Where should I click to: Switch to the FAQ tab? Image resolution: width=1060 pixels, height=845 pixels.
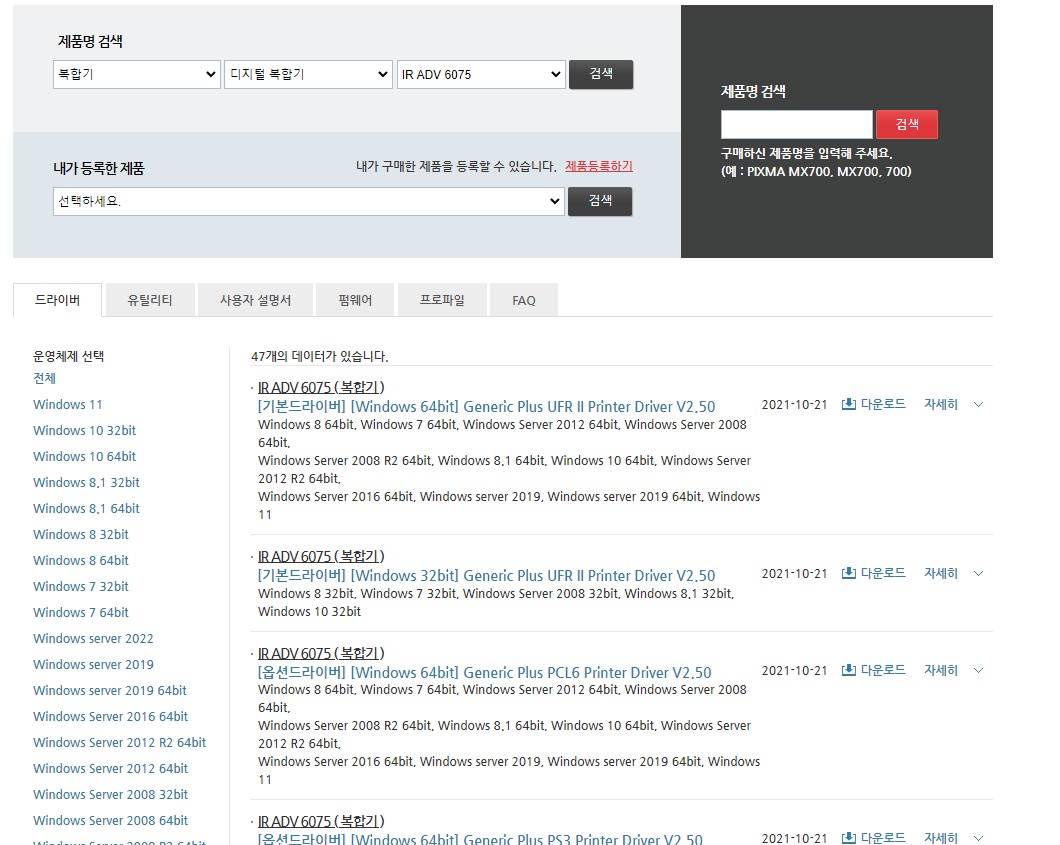[x=524, y=300]
